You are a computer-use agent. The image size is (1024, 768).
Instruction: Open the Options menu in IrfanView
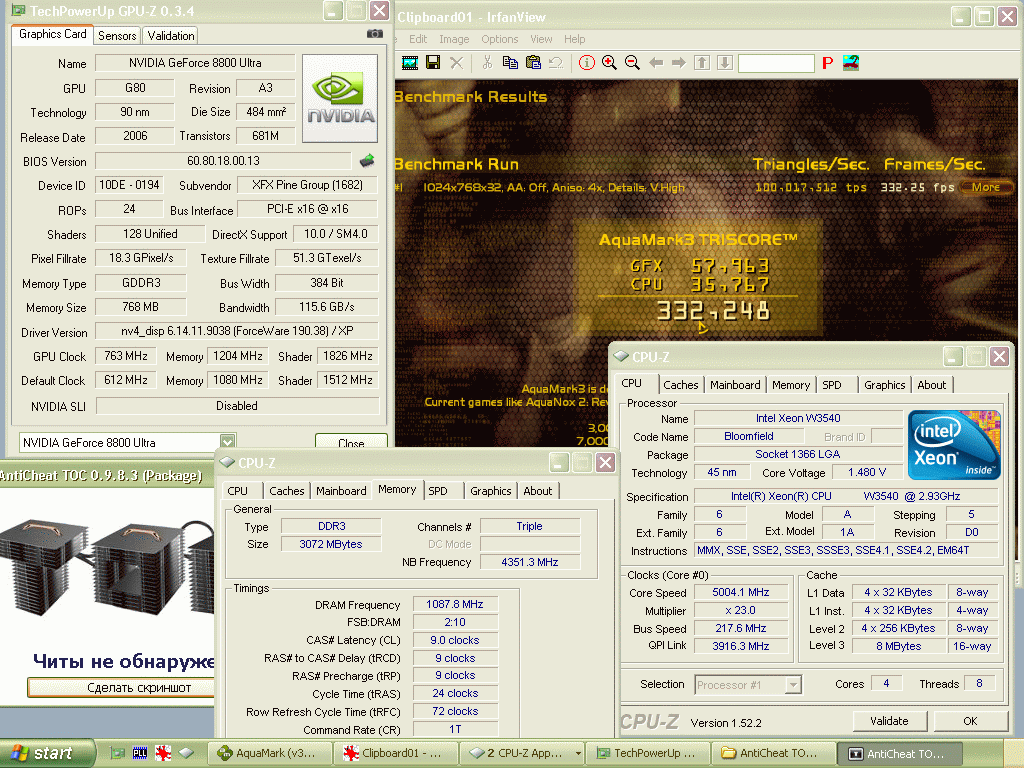coord(500,39)
